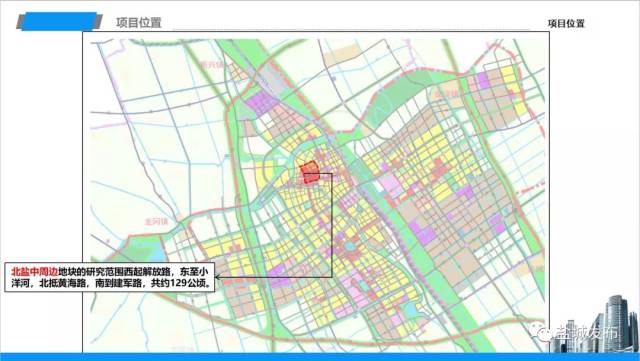Click the large purple block east of the river
This screenshot has height=361, width=640.
[x=422, y=233]
